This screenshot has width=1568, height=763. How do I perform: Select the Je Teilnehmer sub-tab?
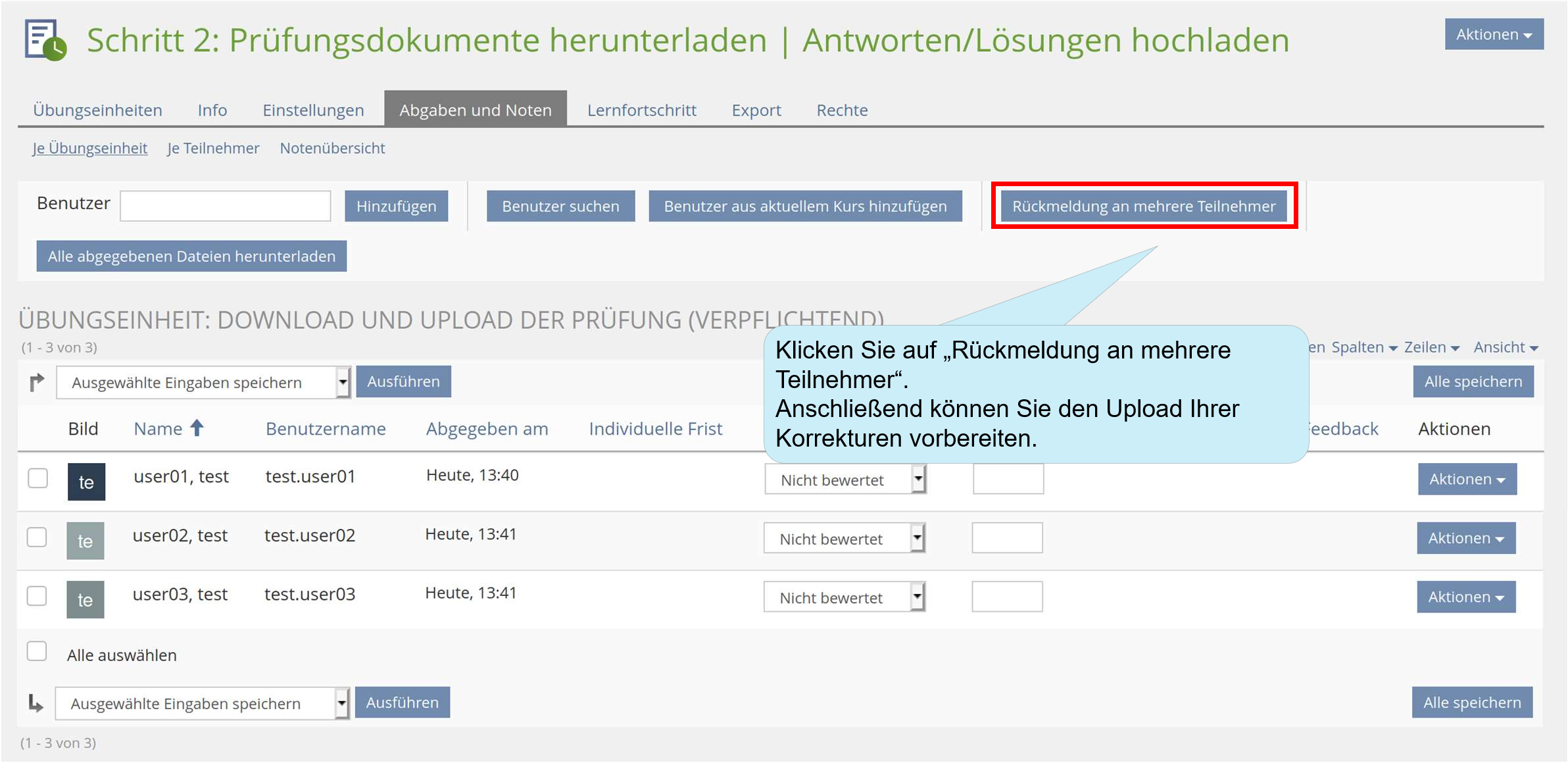tap(213, 149)
